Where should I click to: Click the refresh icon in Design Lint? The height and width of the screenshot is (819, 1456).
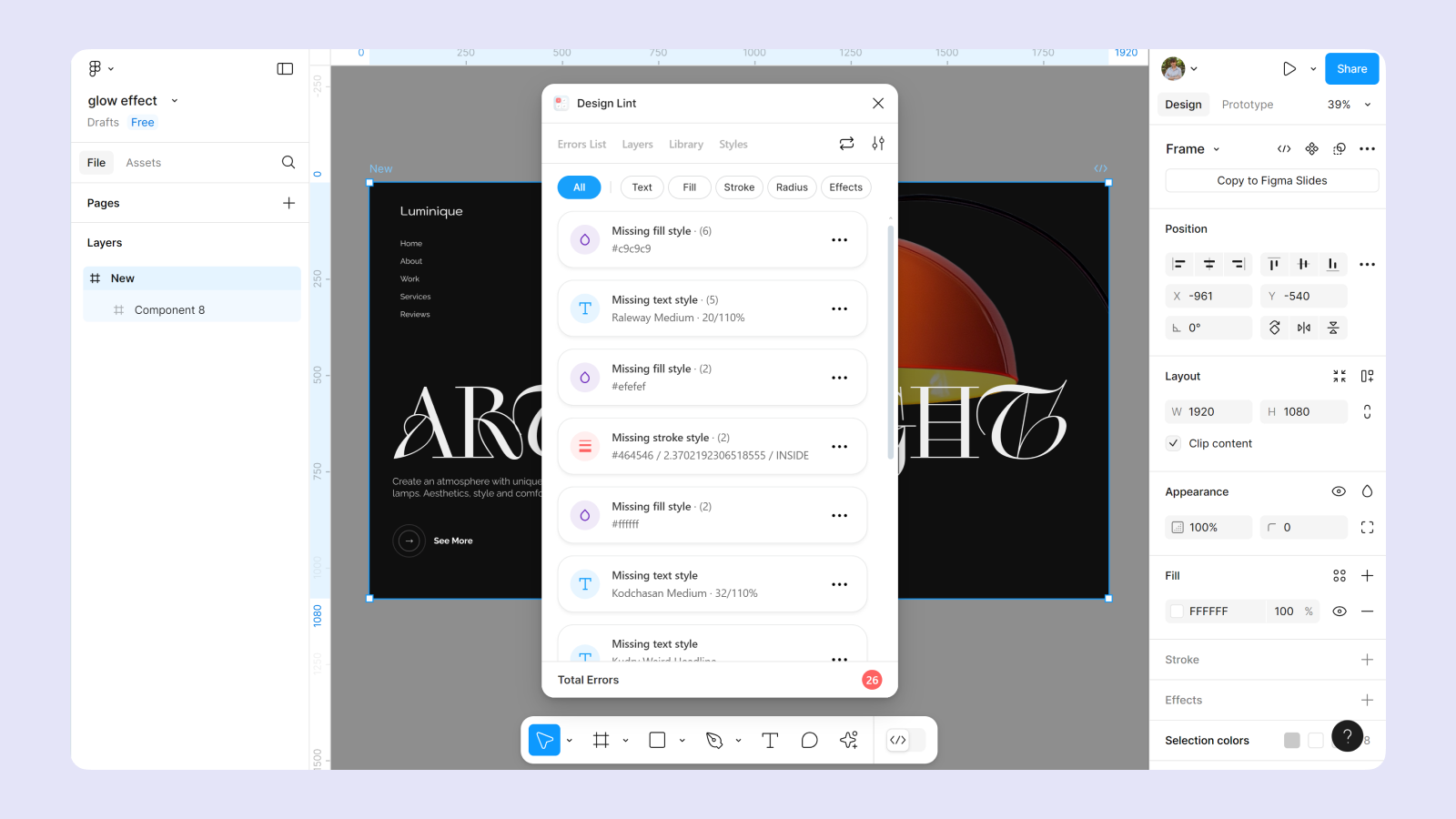846,144
